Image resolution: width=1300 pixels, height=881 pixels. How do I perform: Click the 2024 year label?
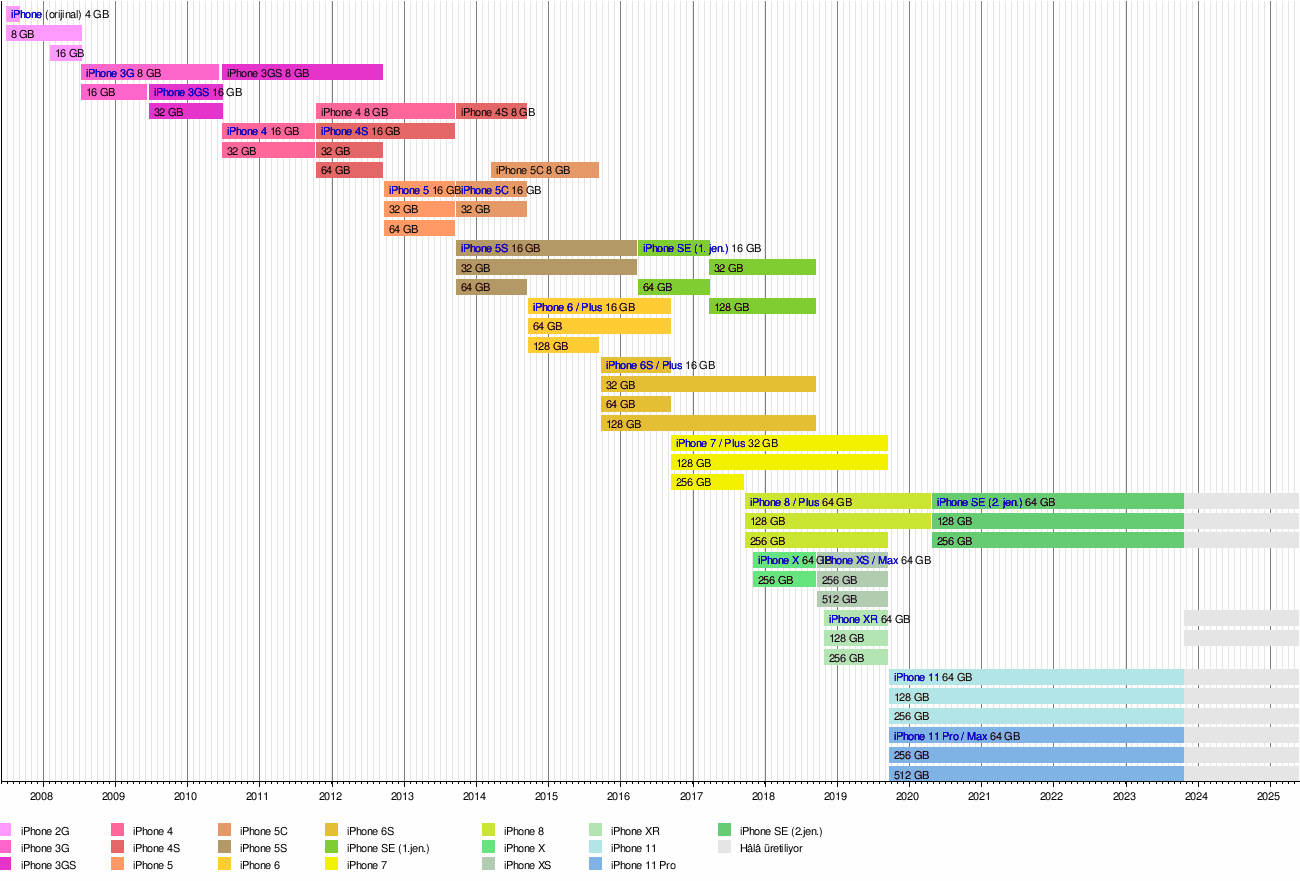(x=1197, y=797)
